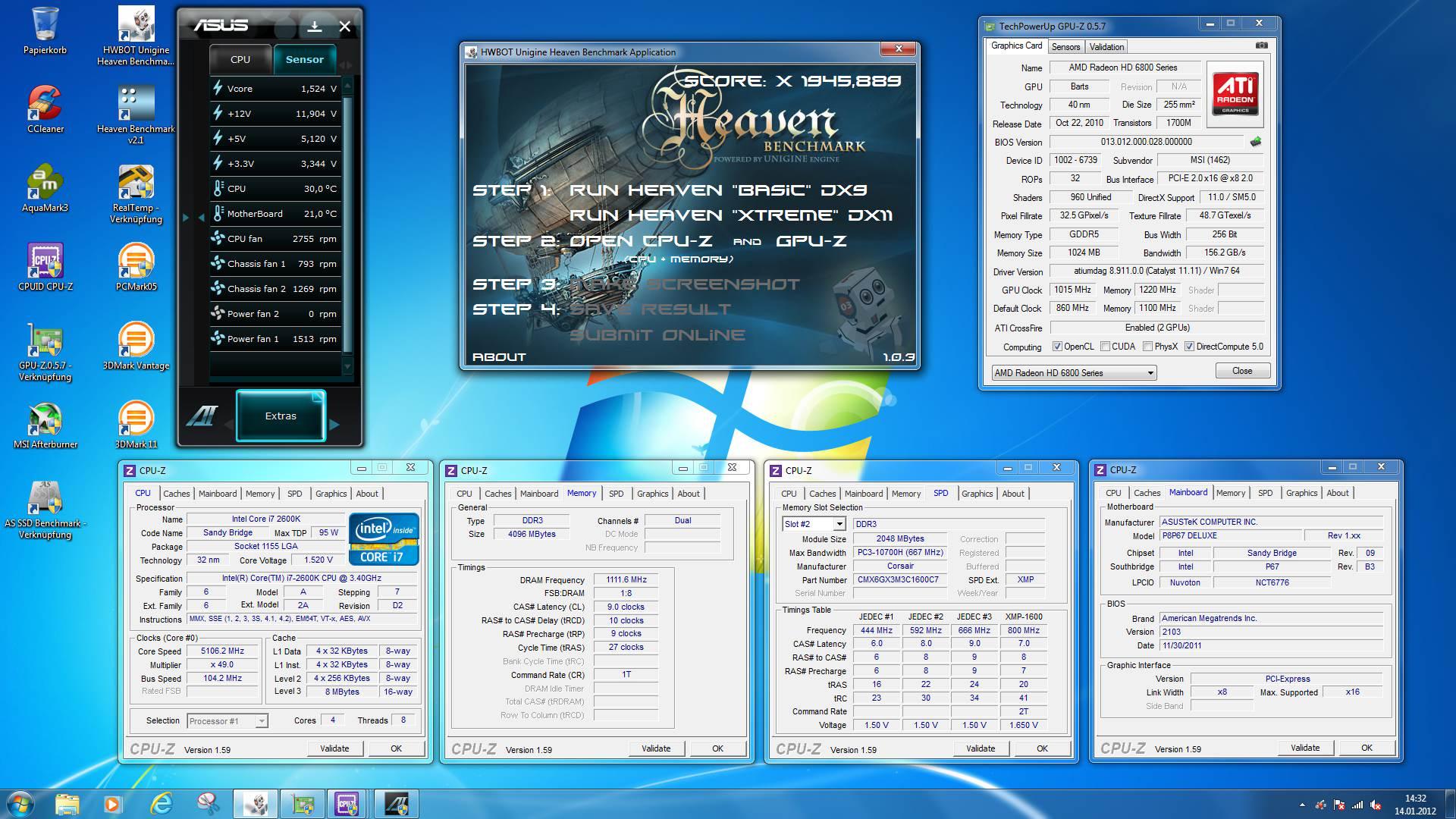Click the right arrow next to Extras
The height and width of the screenshot is (819, 1456).
tap(334, 423)
